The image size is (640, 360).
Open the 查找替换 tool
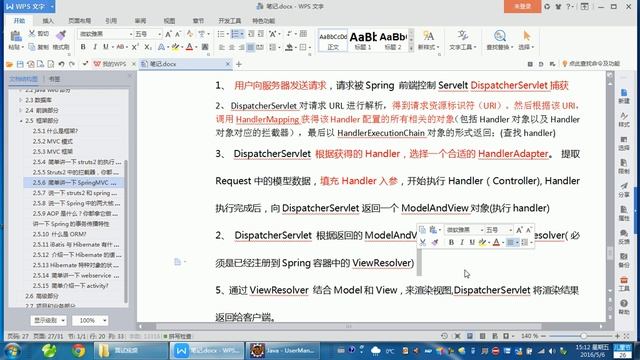[x=500, y=40]
